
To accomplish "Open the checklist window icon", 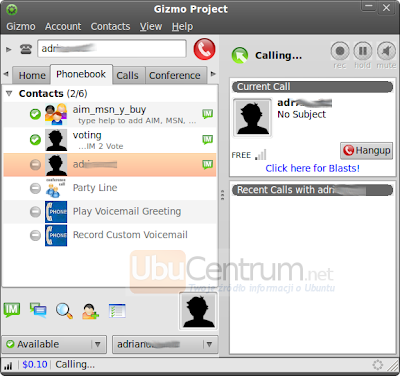I will coord(117,311).
